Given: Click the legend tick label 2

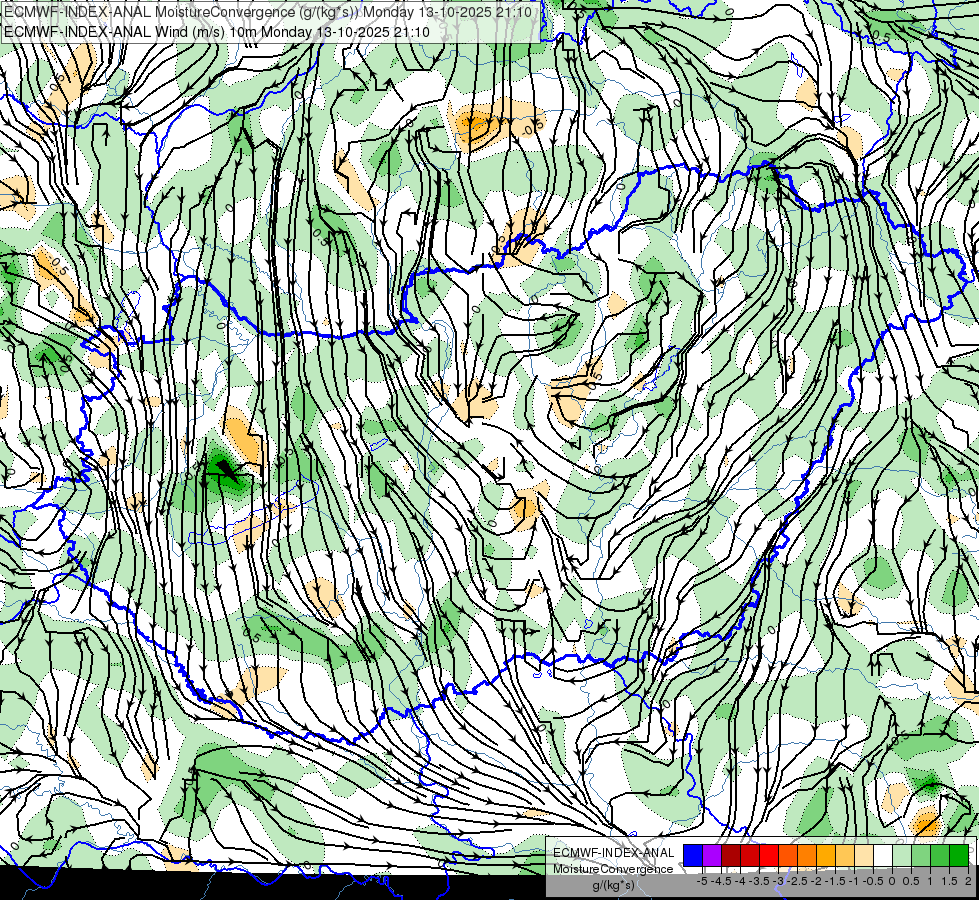Looking at the screenshot, I should 968,881.
